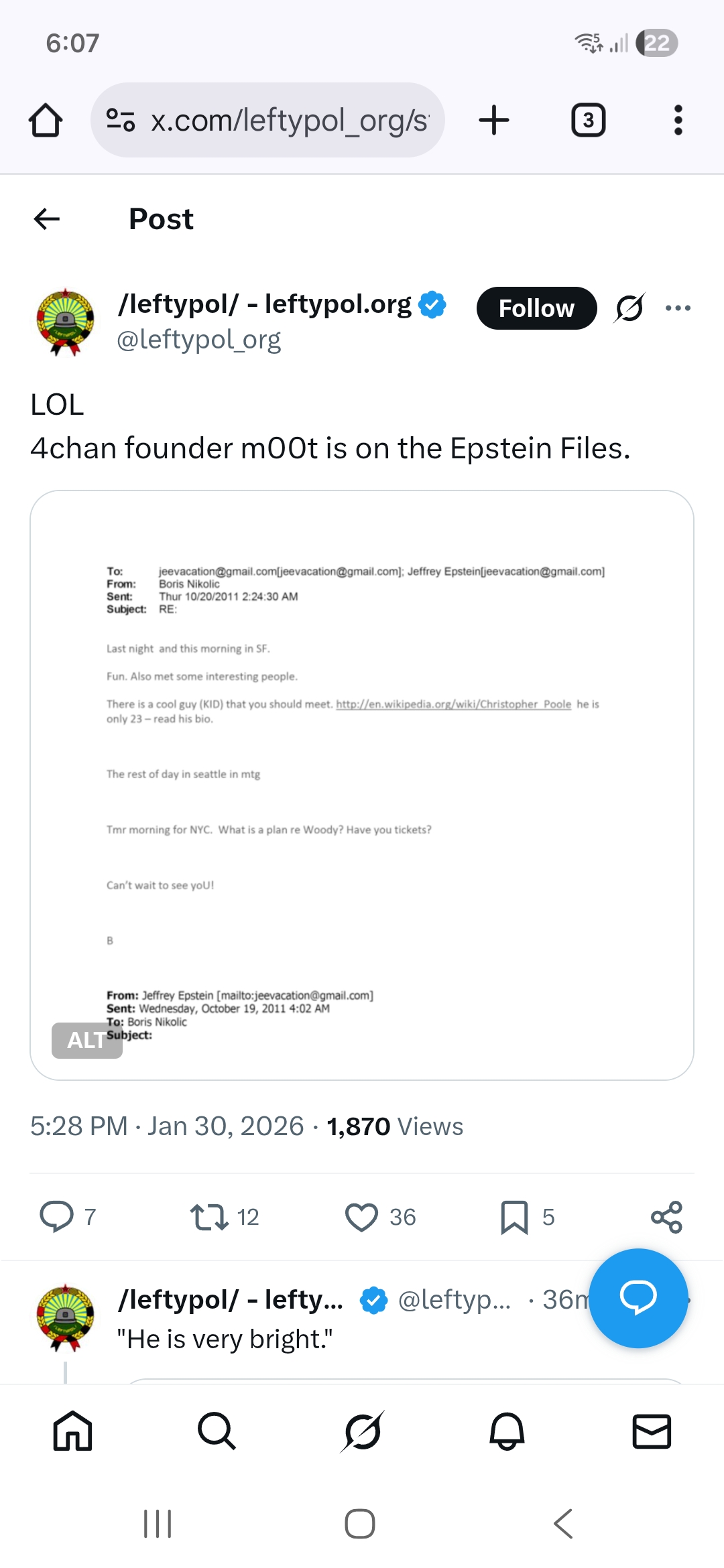Tap the browser home icon

point(46,121)
